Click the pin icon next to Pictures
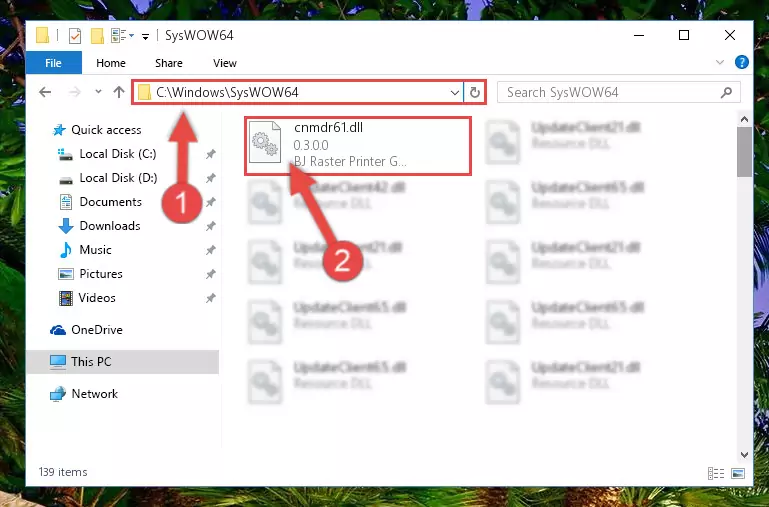The height and width of the screenshot is (507, 769). (210, 274)
